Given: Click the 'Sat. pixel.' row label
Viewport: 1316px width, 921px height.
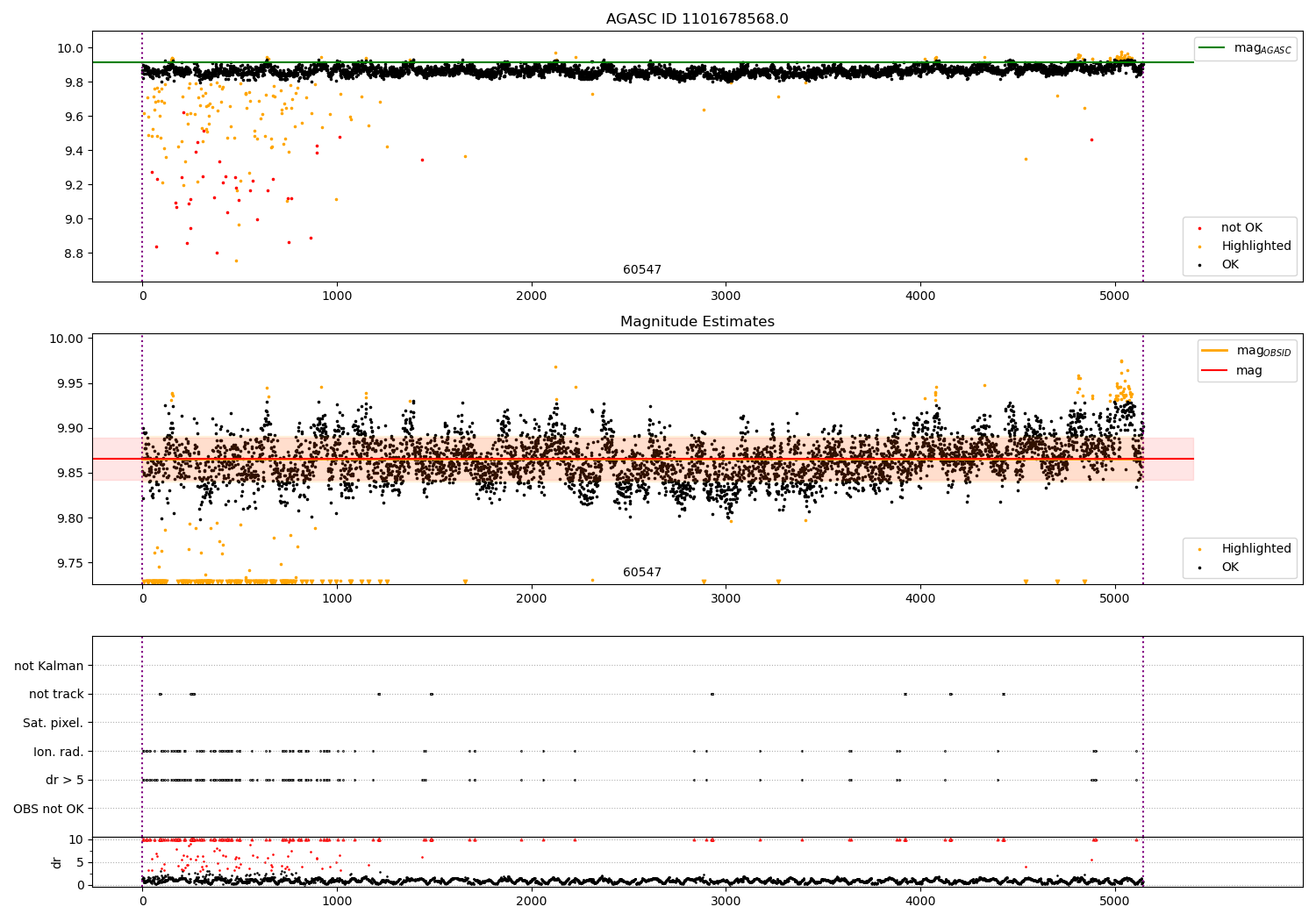Looking at the screenshot, I should pos(54,724).
